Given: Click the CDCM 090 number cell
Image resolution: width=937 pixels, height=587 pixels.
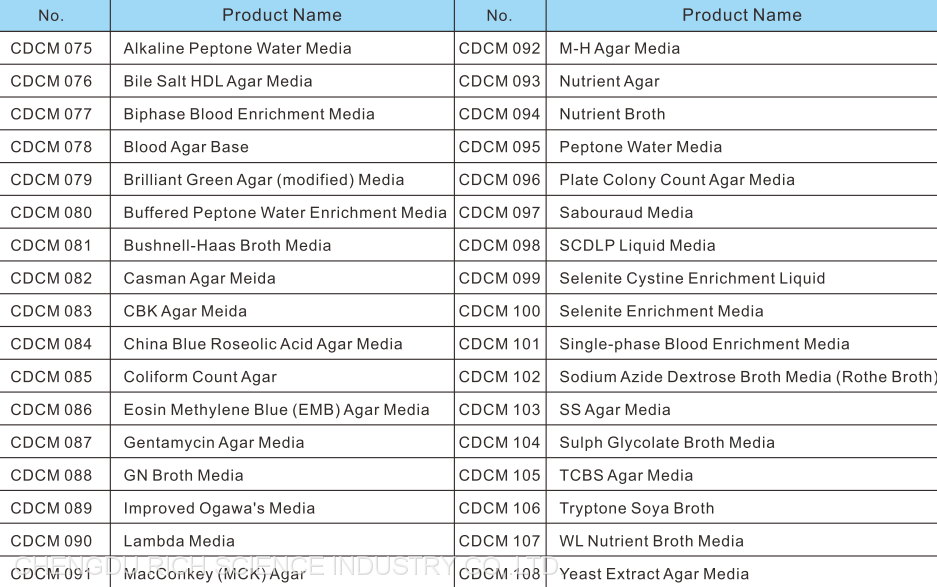Looking at the screenshot, I should 51,541.
